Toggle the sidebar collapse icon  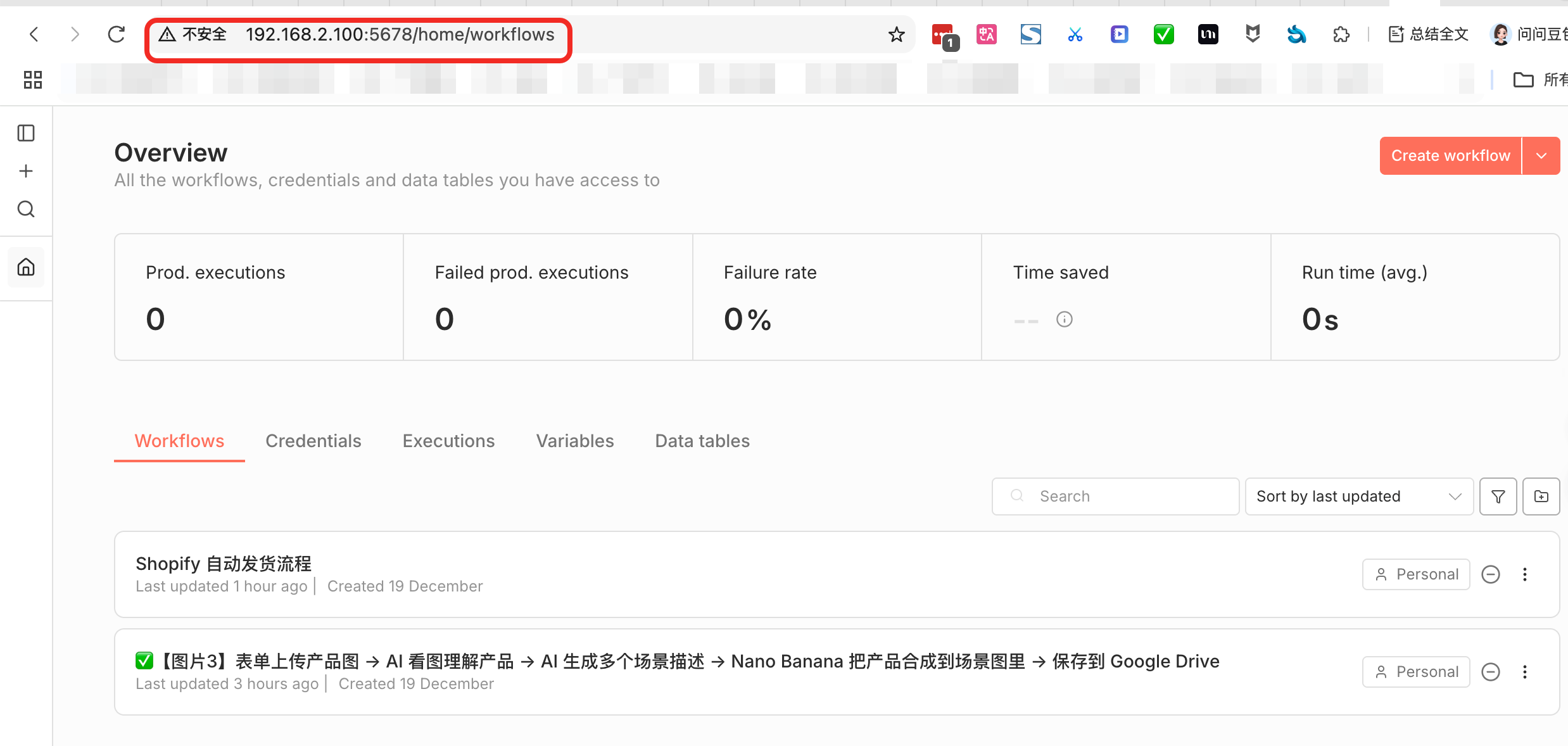(x=26, y=133)
